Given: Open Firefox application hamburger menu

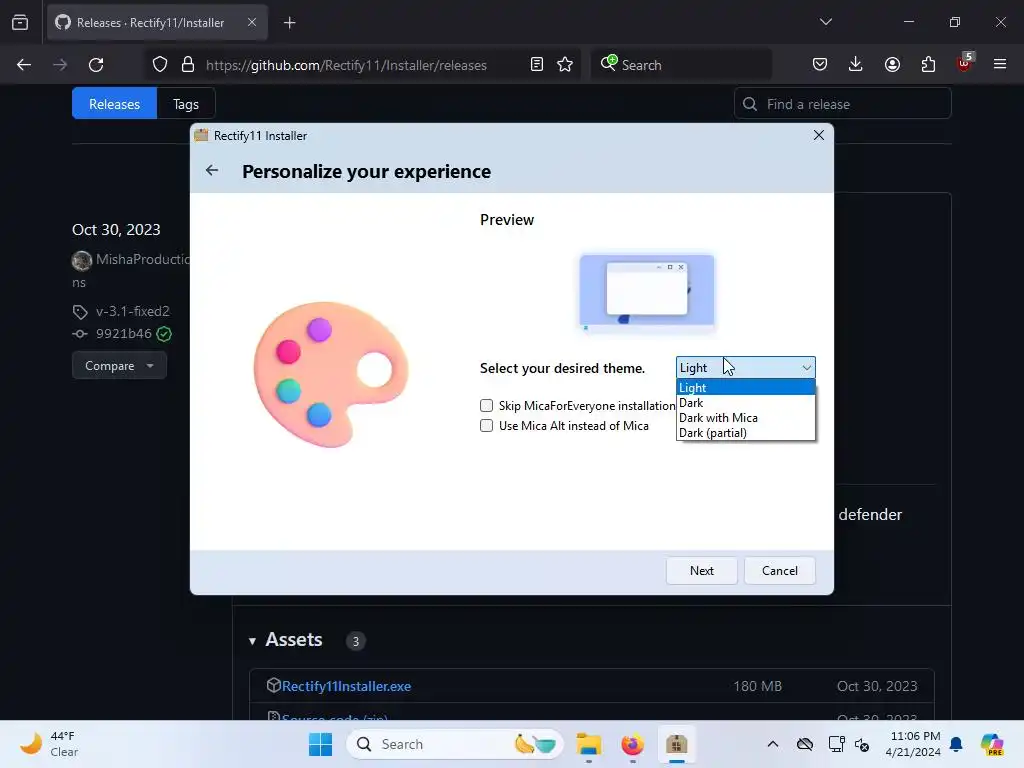Looking at the screenshot, I should click(1000, 65).
